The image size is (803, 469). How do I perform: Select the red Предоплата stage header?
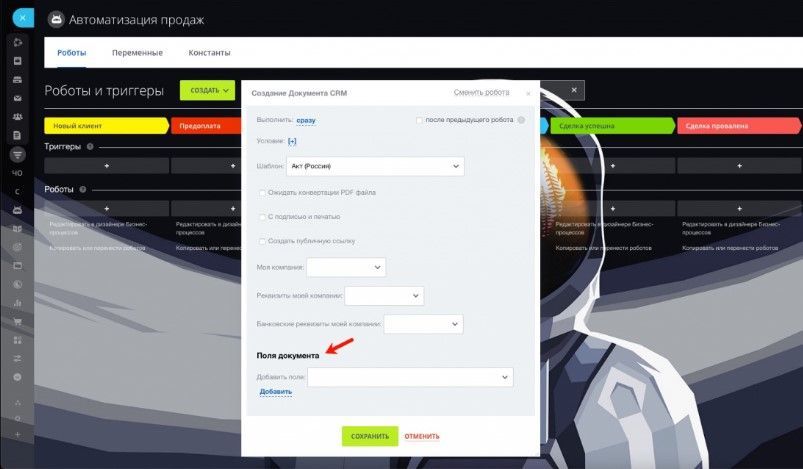(x=206, y=125)
